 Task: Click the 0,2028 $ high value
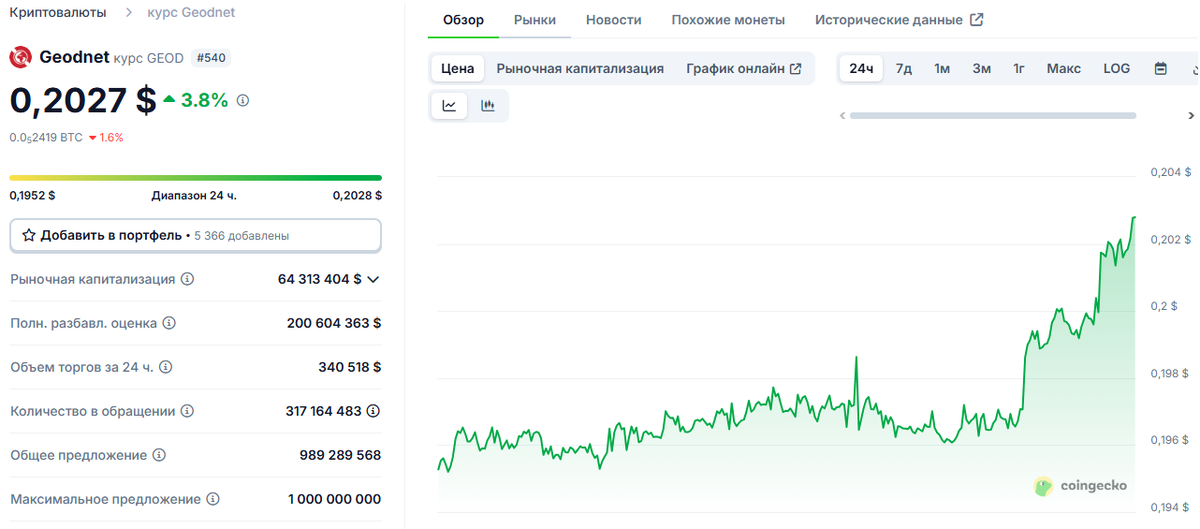tap(357, 195)
